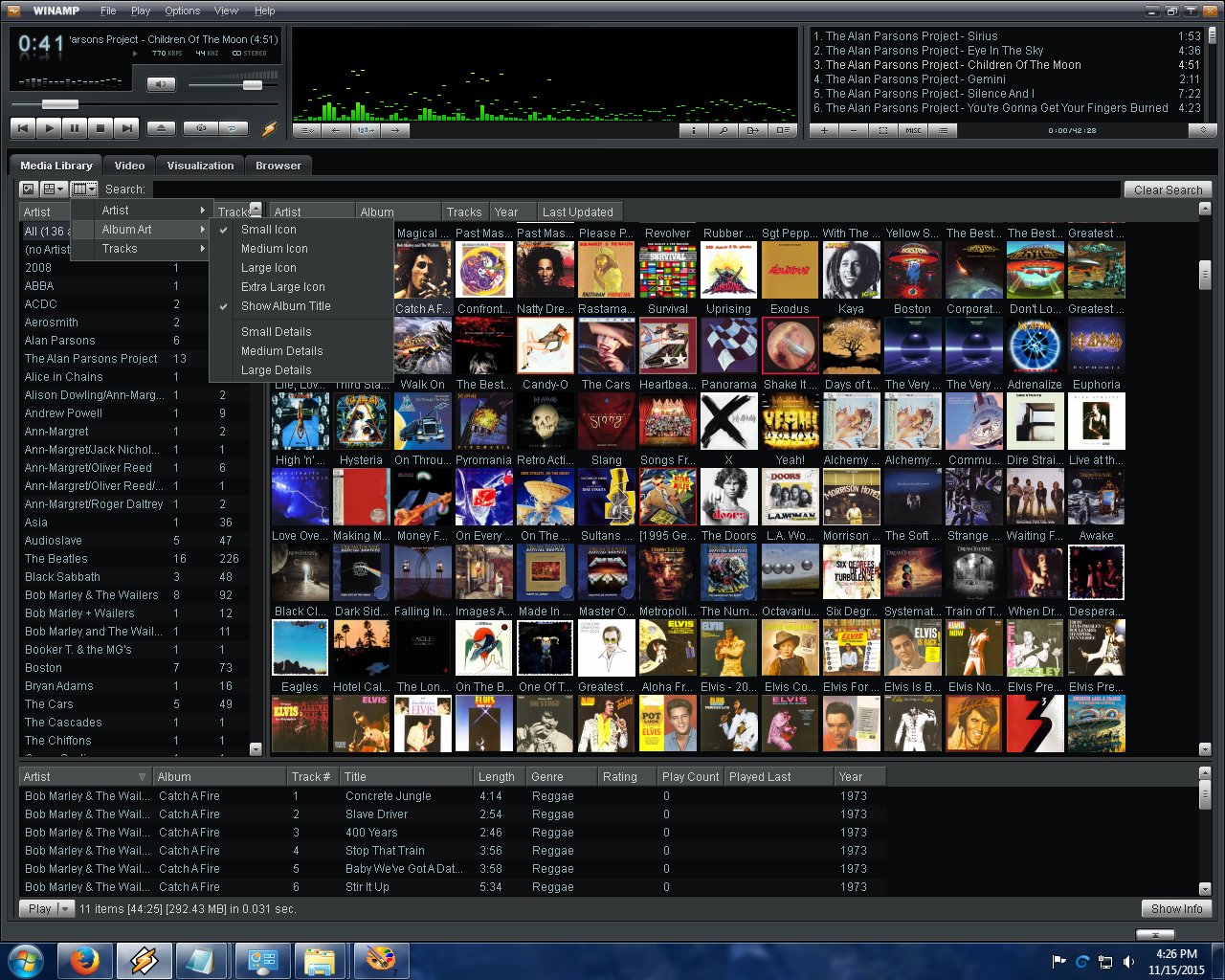Click the album art view icon
The height and width of the screenshot is (980, 1225).
(29, 189)
